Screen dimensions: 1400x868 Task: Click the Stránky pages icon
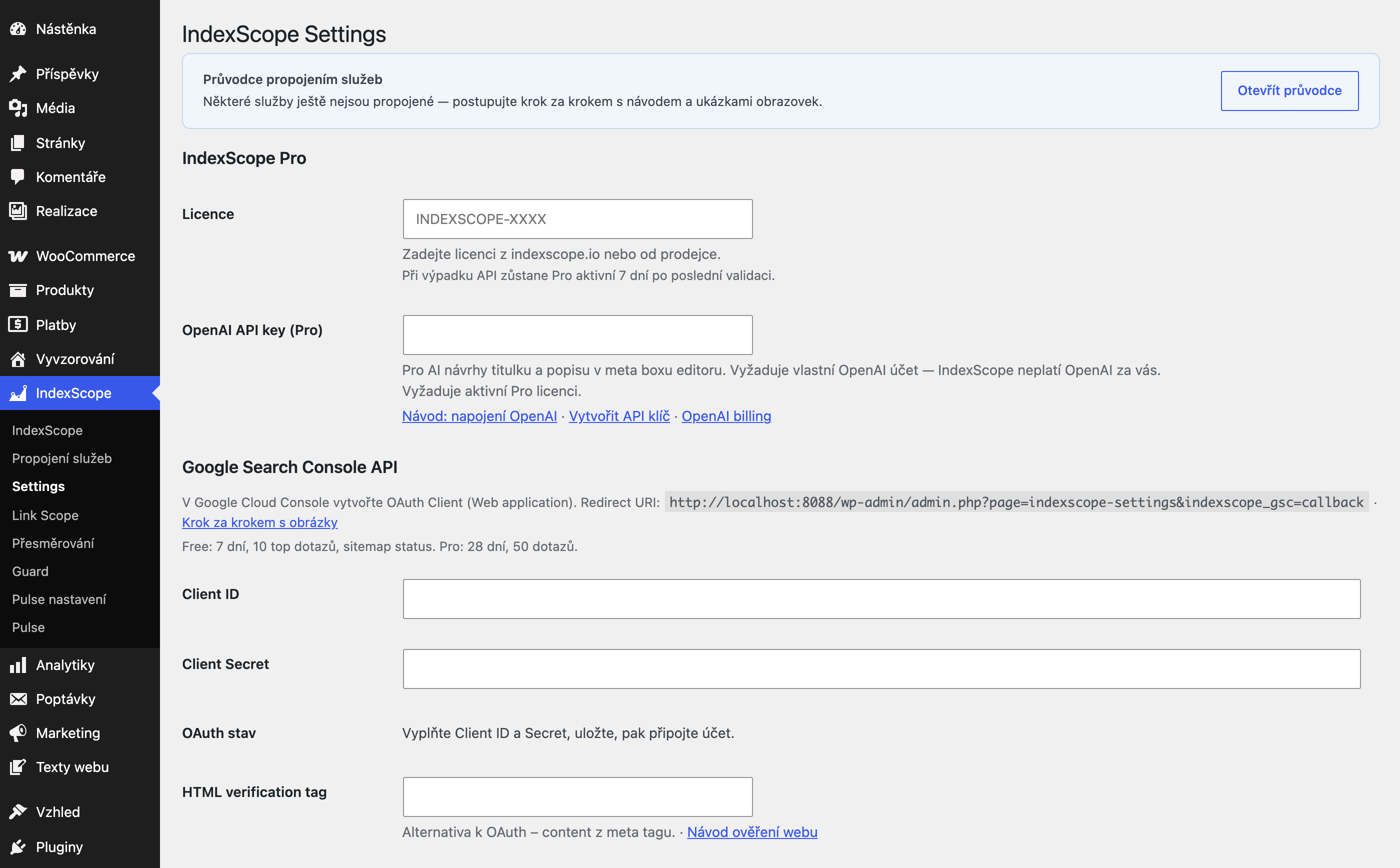click(18, 142)
